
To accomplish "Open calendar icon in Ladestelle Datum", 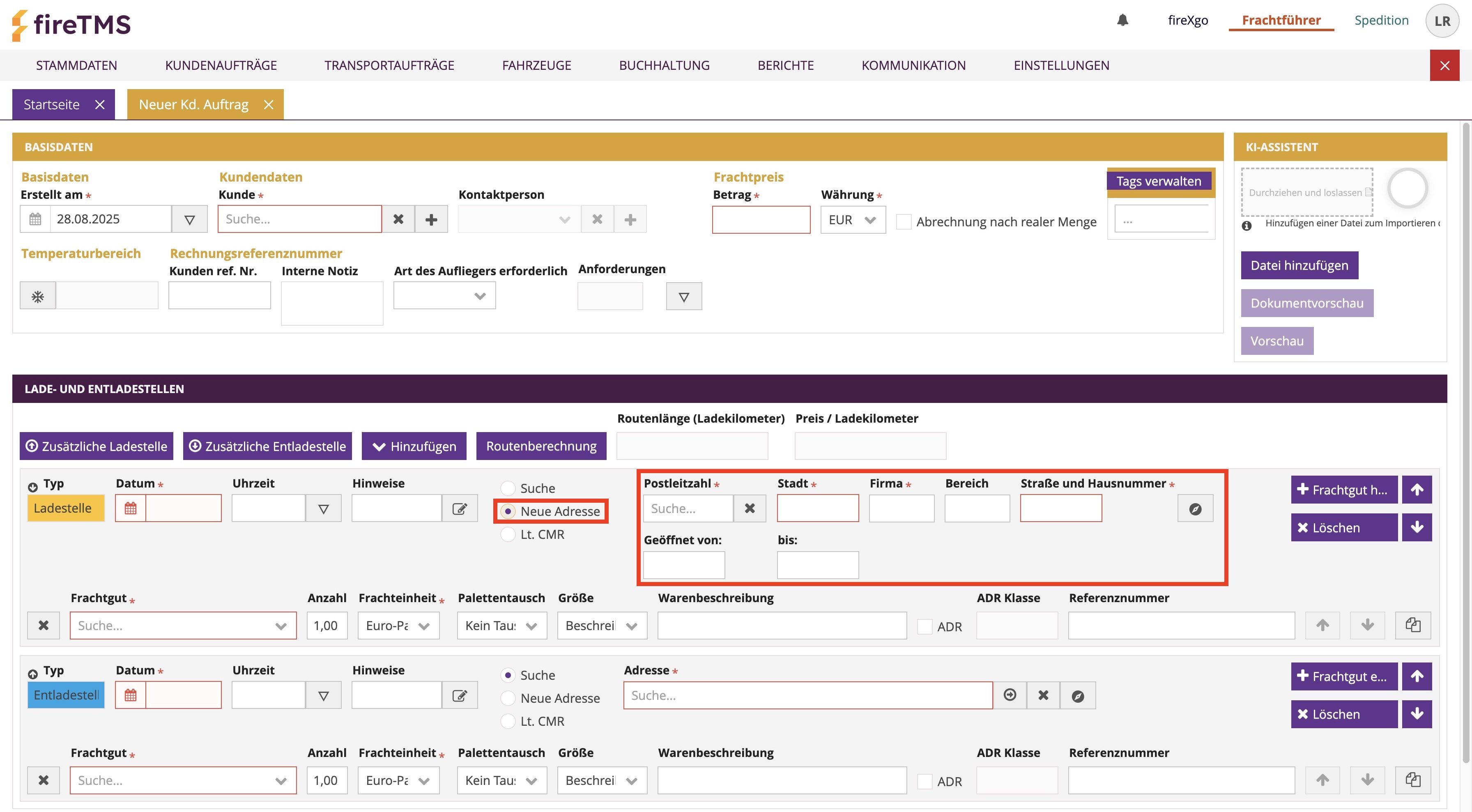I will pos(130,508).
